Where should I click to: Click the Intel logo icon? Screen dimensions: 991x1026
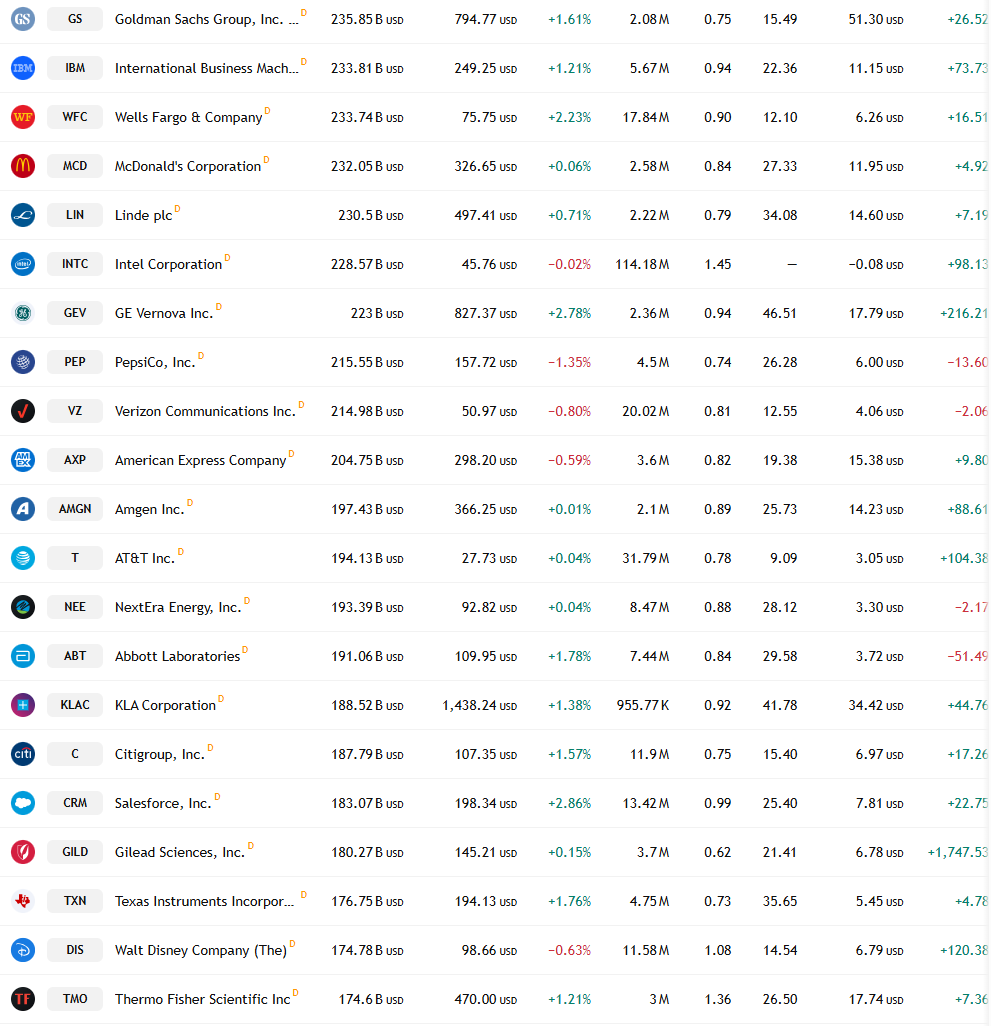click(23, 264)
